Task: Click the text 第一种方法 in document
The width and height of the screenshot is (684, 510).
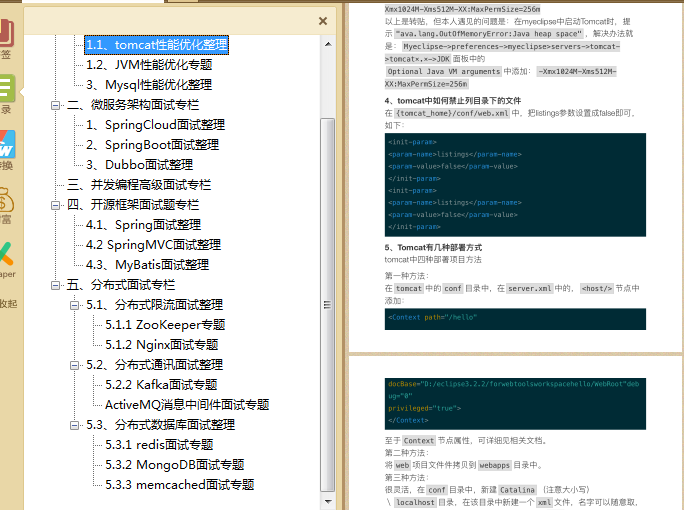Action: pos(407,276)
